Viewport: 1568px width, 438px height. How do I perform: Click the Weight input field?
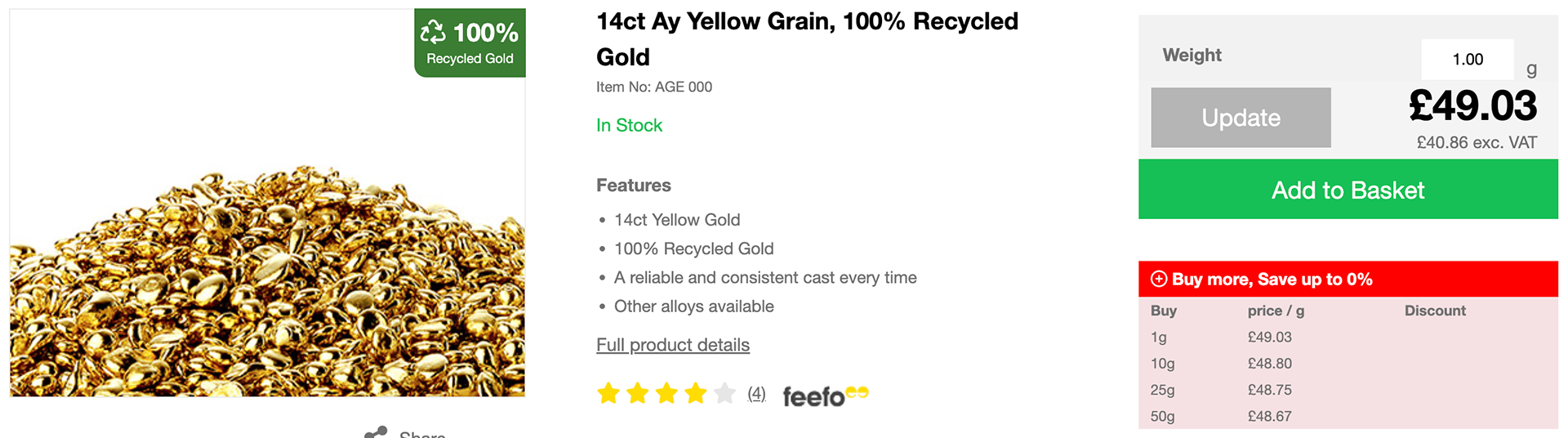1468,59
